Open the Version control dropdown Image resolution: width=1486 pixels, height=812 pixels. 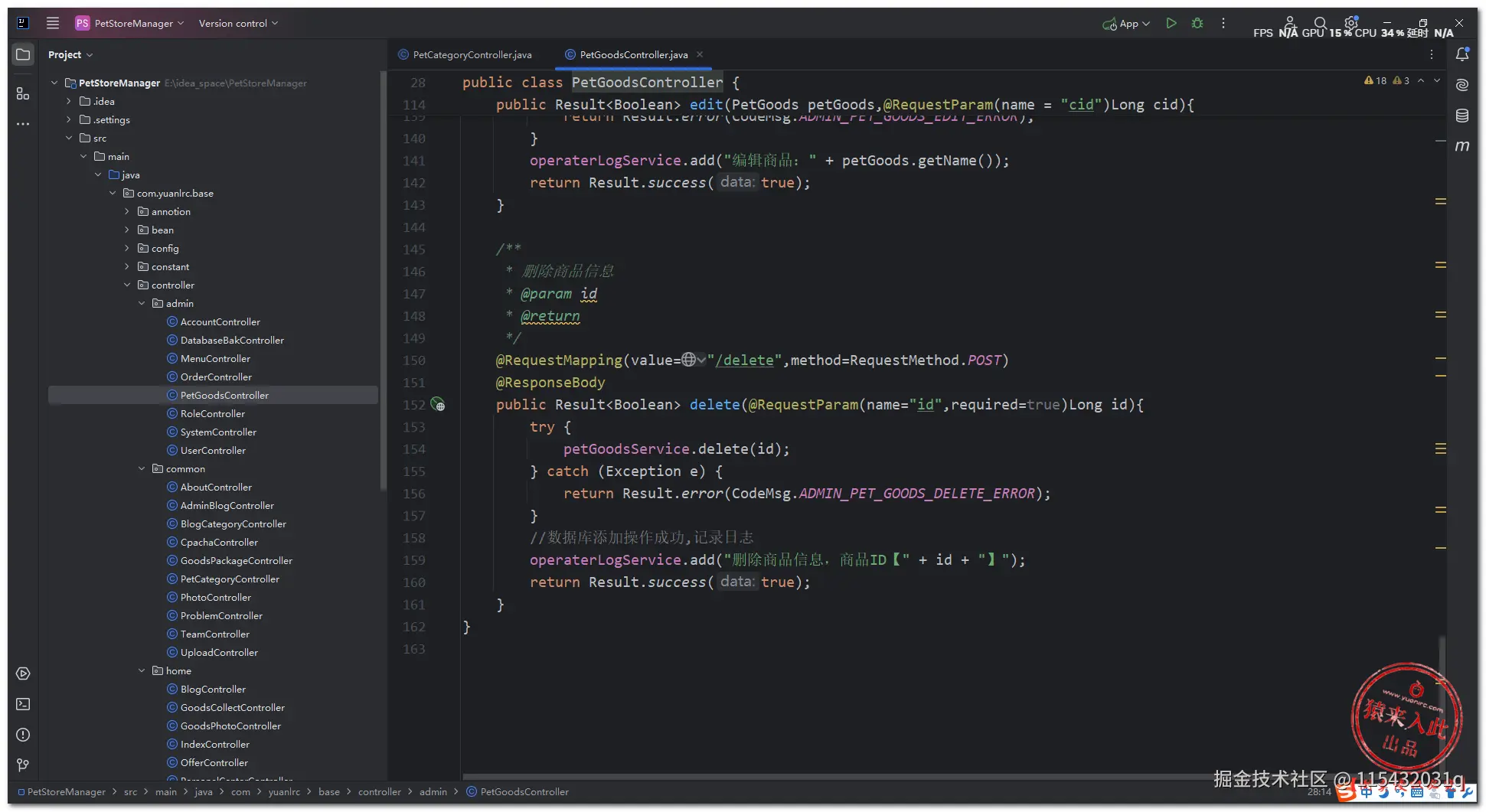pos(238,23)
